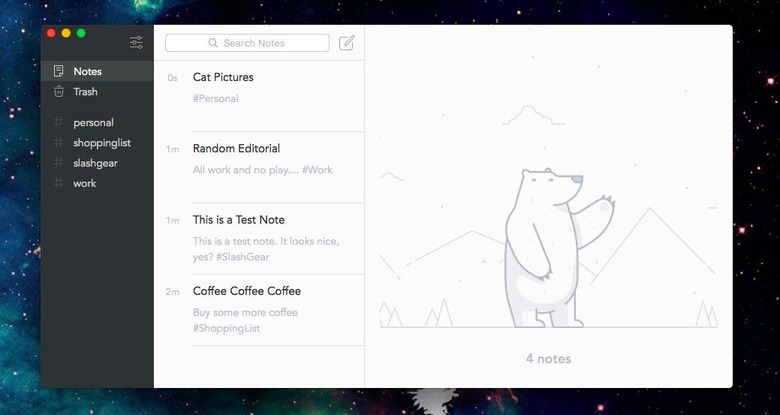Minimize the window with the yellow button
This screenshot has width=780, height=415.
pyautogui.click(x=66, y=33)
